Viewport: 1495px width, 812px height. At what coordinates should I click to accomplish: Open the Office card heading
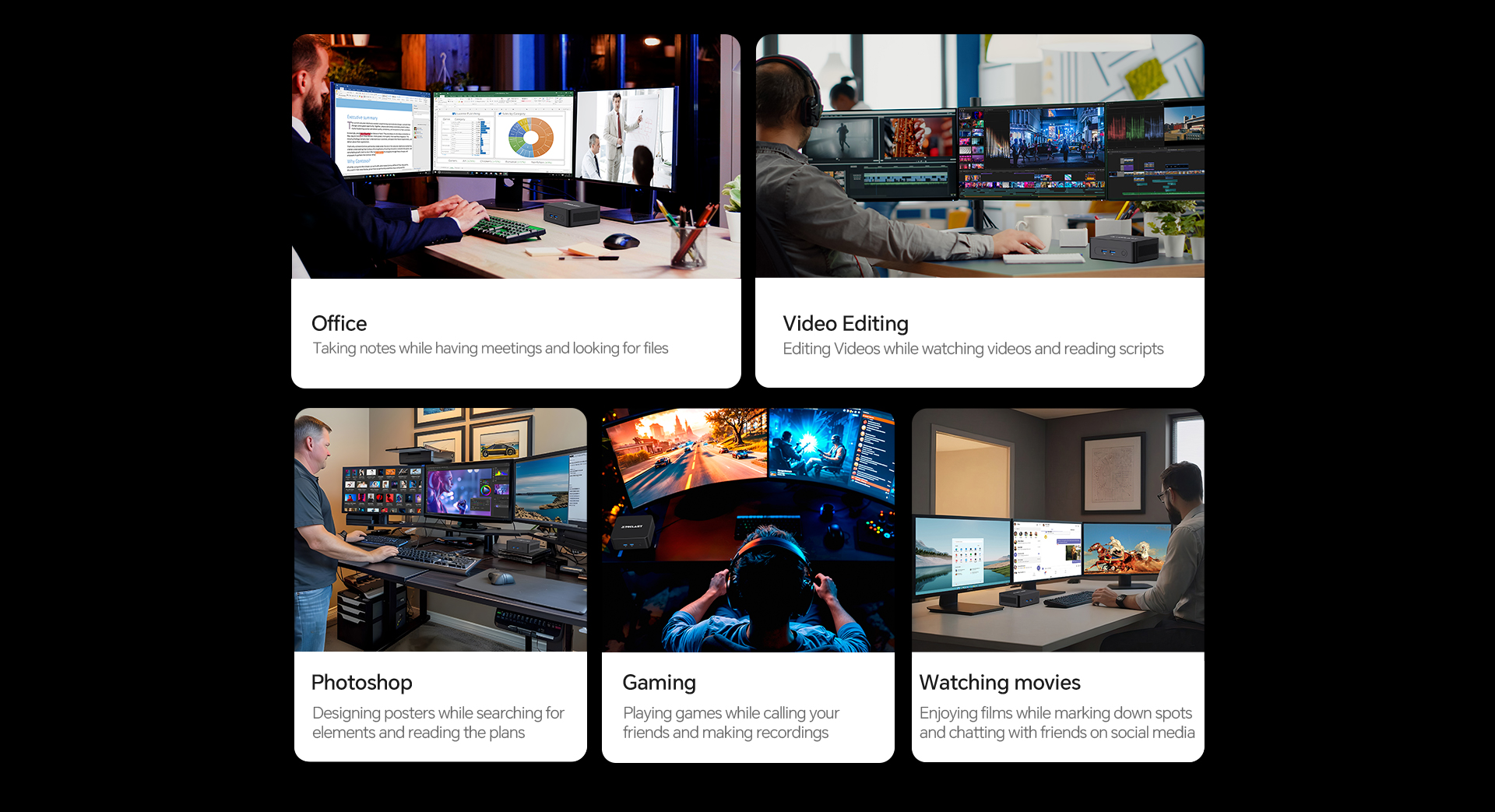point(339,323)
